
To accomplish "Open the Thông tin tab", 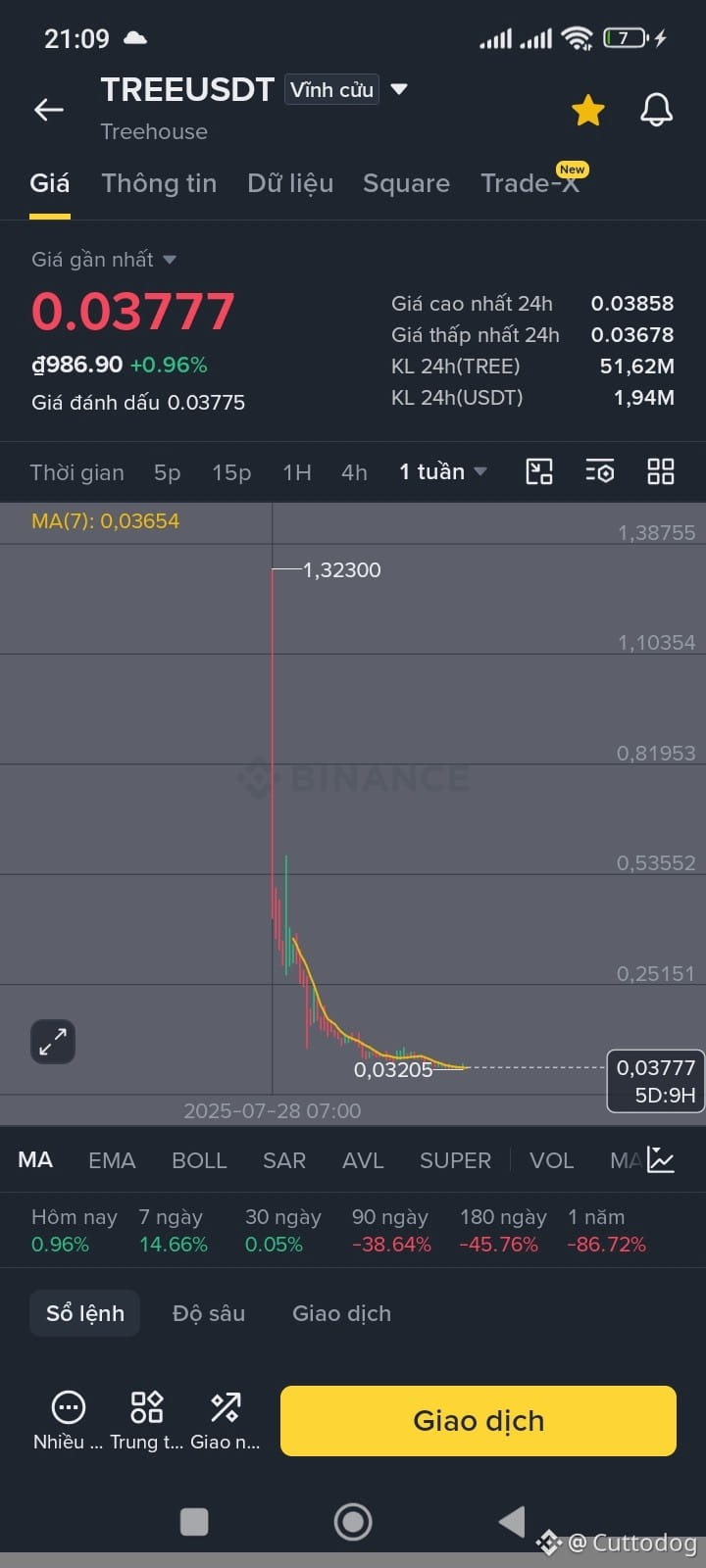I will pyautogui.click(x=159, y=183).
